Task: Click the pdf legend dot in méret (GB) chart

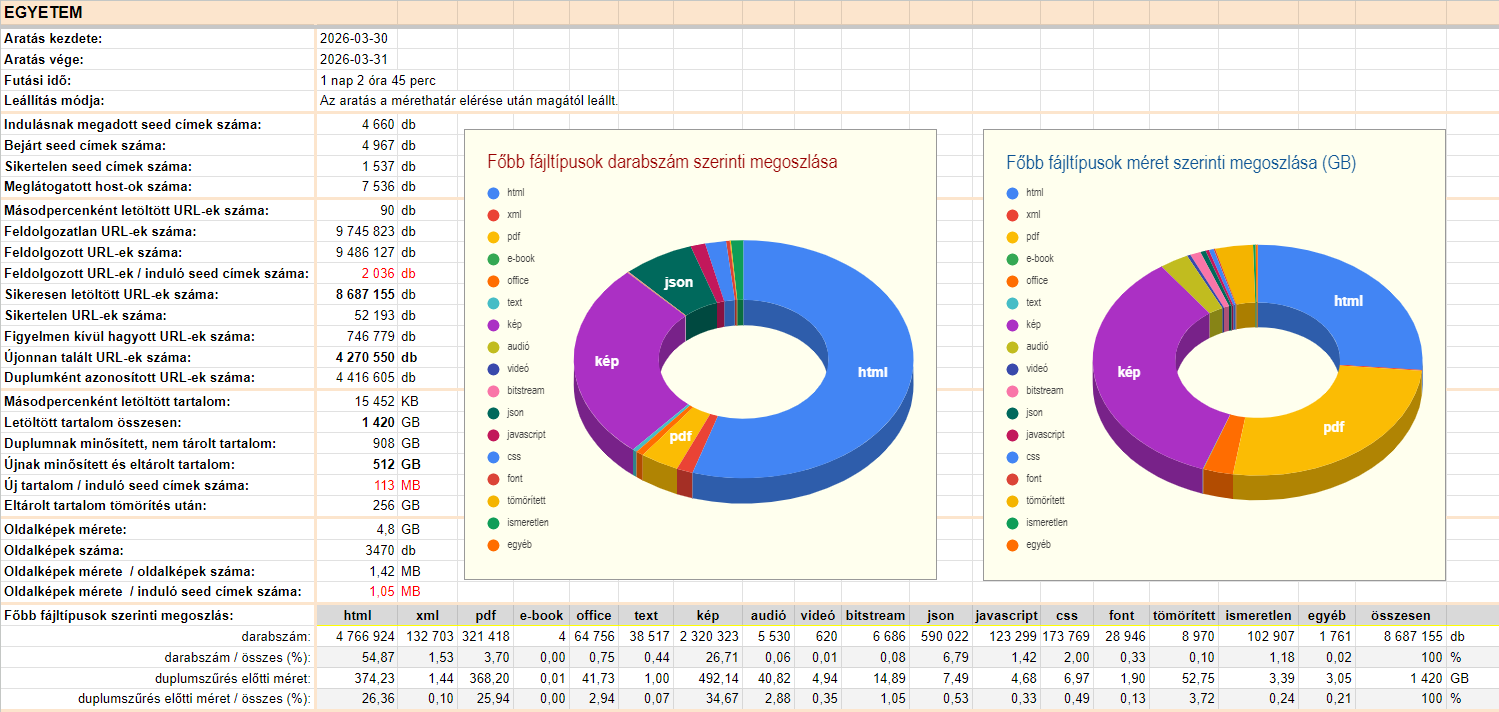Action: [1012, 237]
